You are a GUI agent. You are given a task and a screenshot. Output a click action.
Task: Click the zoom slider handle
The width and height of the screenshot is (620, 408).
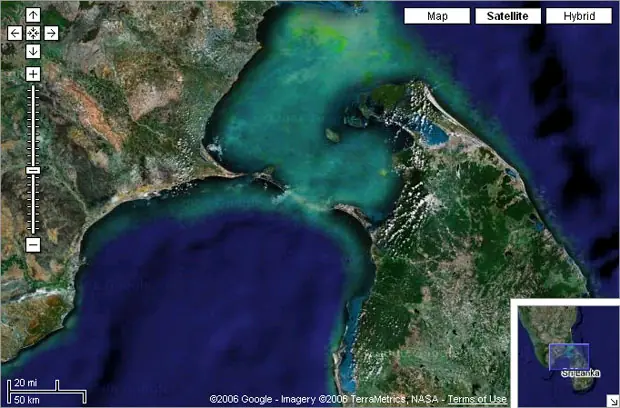[x=33, y=170]
